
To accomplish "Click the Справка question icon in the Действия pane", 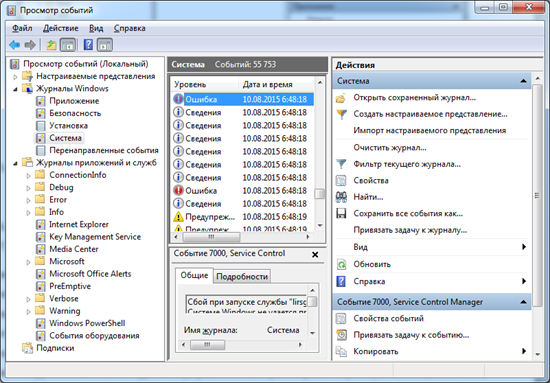I will (341, 281).
